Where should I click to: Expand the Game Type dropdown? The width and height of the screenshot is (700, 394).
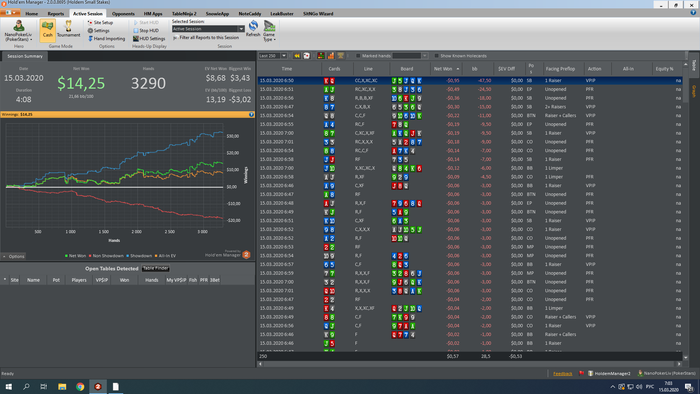pos(269,31)
